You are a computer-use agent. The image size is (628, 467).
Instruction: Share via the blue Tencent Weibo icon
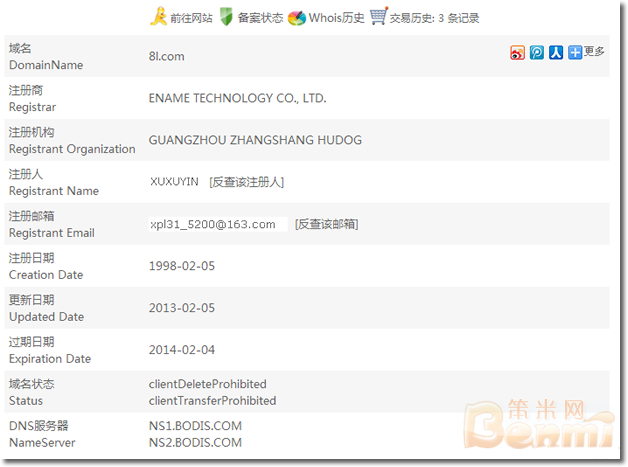[537, 52]
